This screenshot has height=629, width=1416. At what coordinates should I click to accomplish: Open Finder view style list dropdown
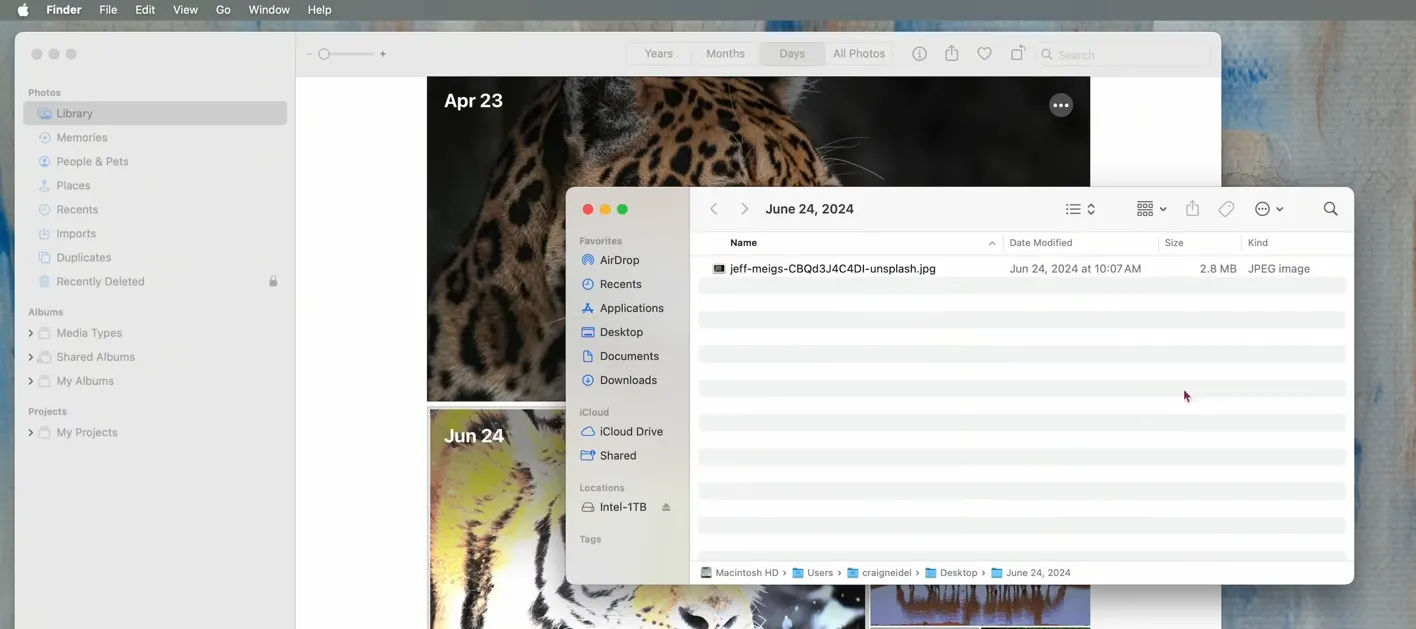(1080, 209)
